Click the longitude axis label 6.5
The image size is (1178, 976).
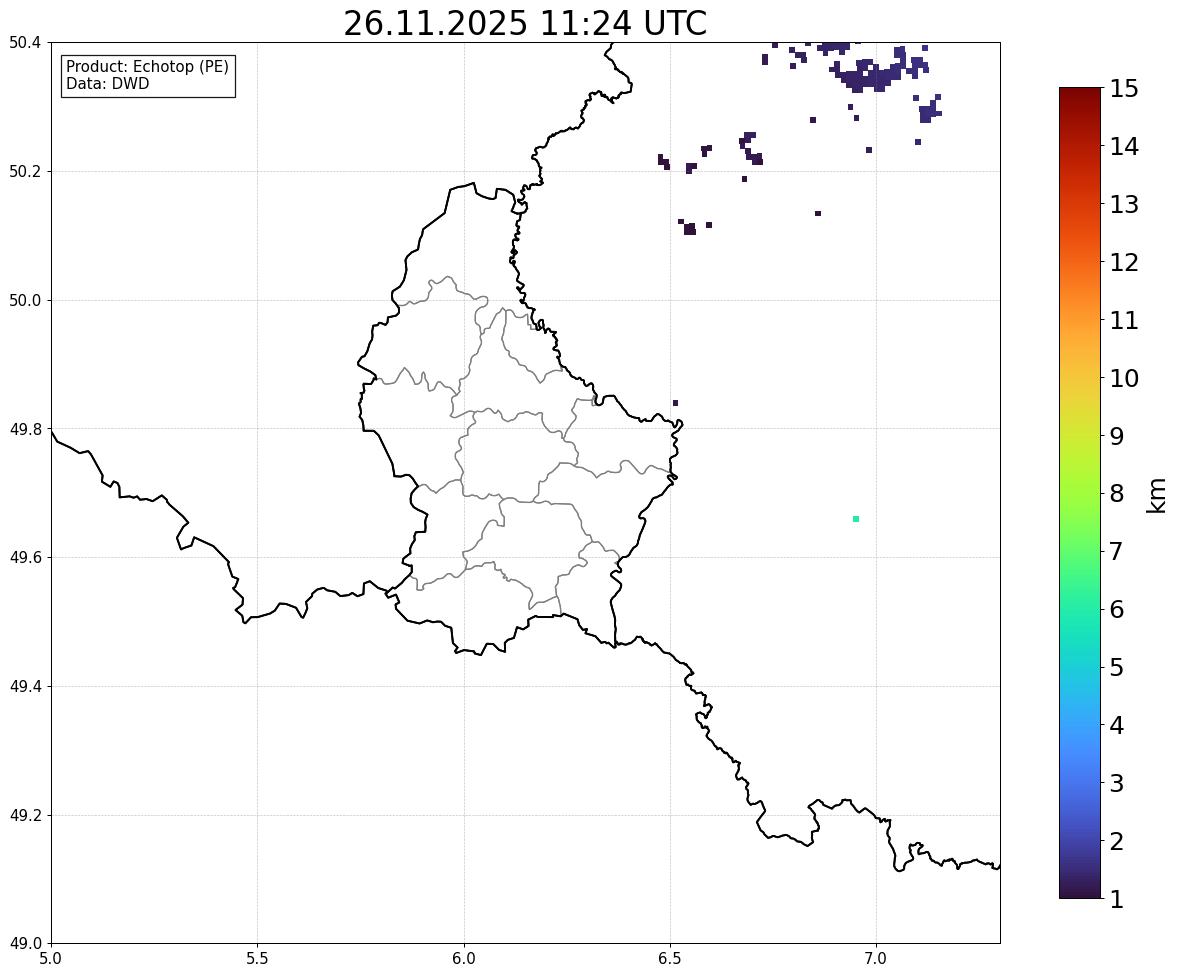tap(670, 959)
